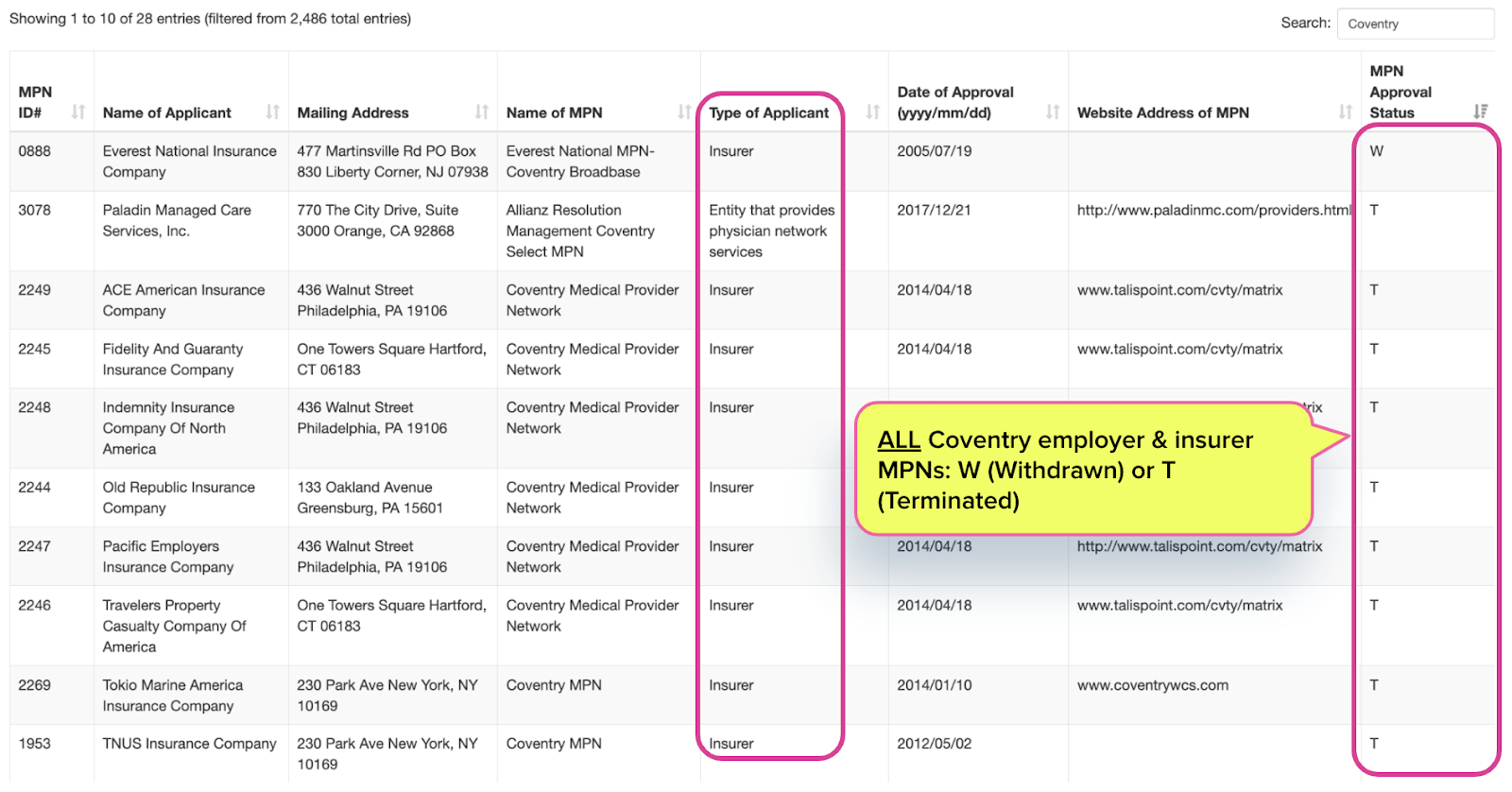Select the T approval status for row 3078

click(1374, 210)
